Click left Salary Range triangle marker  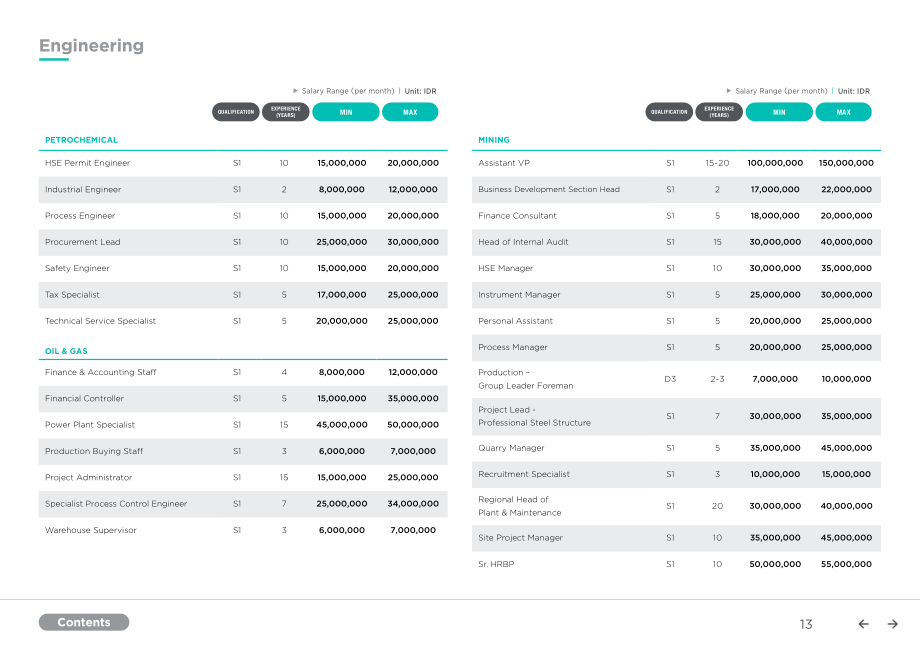pyautogui.click(x=296, y=91)
